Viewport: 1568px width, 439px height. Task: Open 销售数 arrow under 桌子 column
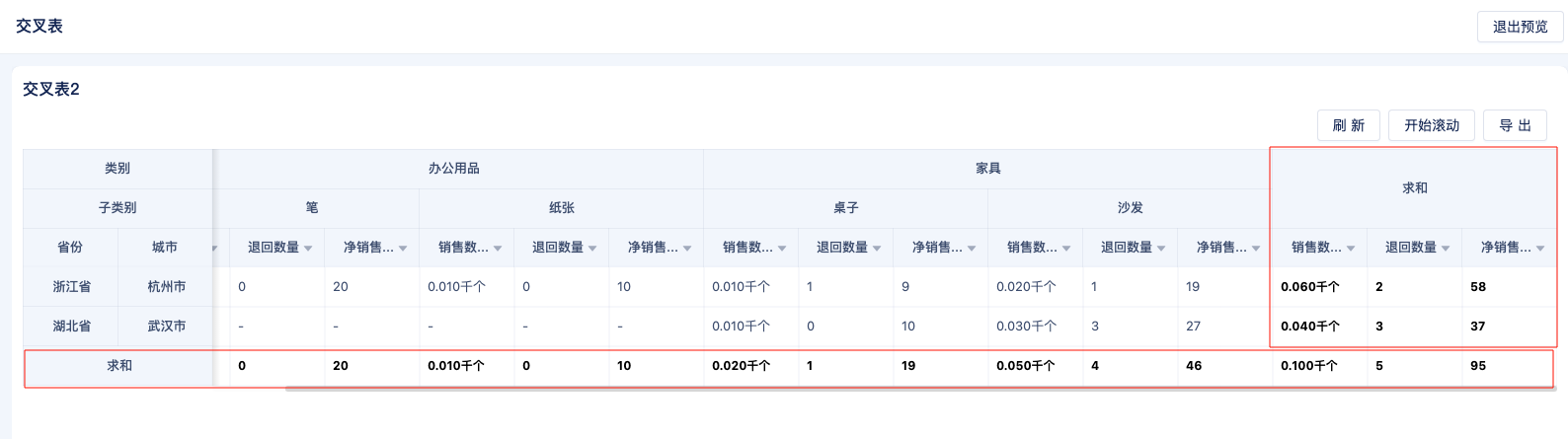point(782,249)
